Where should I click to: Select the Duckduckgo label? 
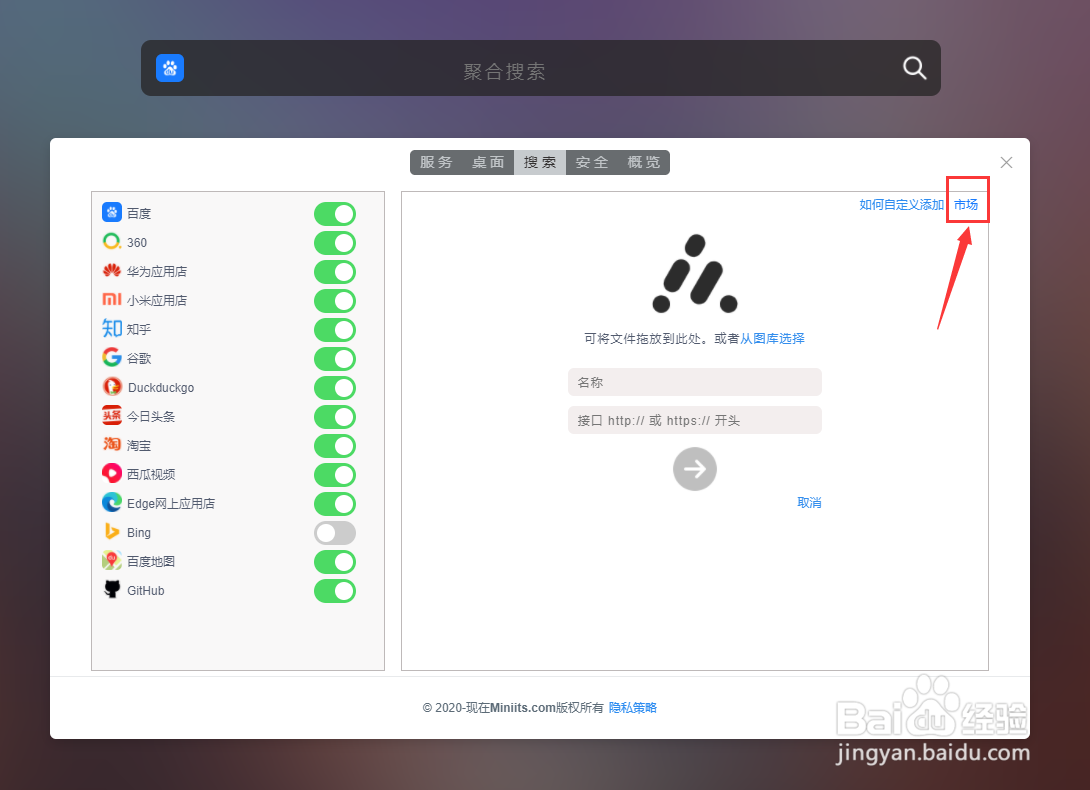point(161,387)
